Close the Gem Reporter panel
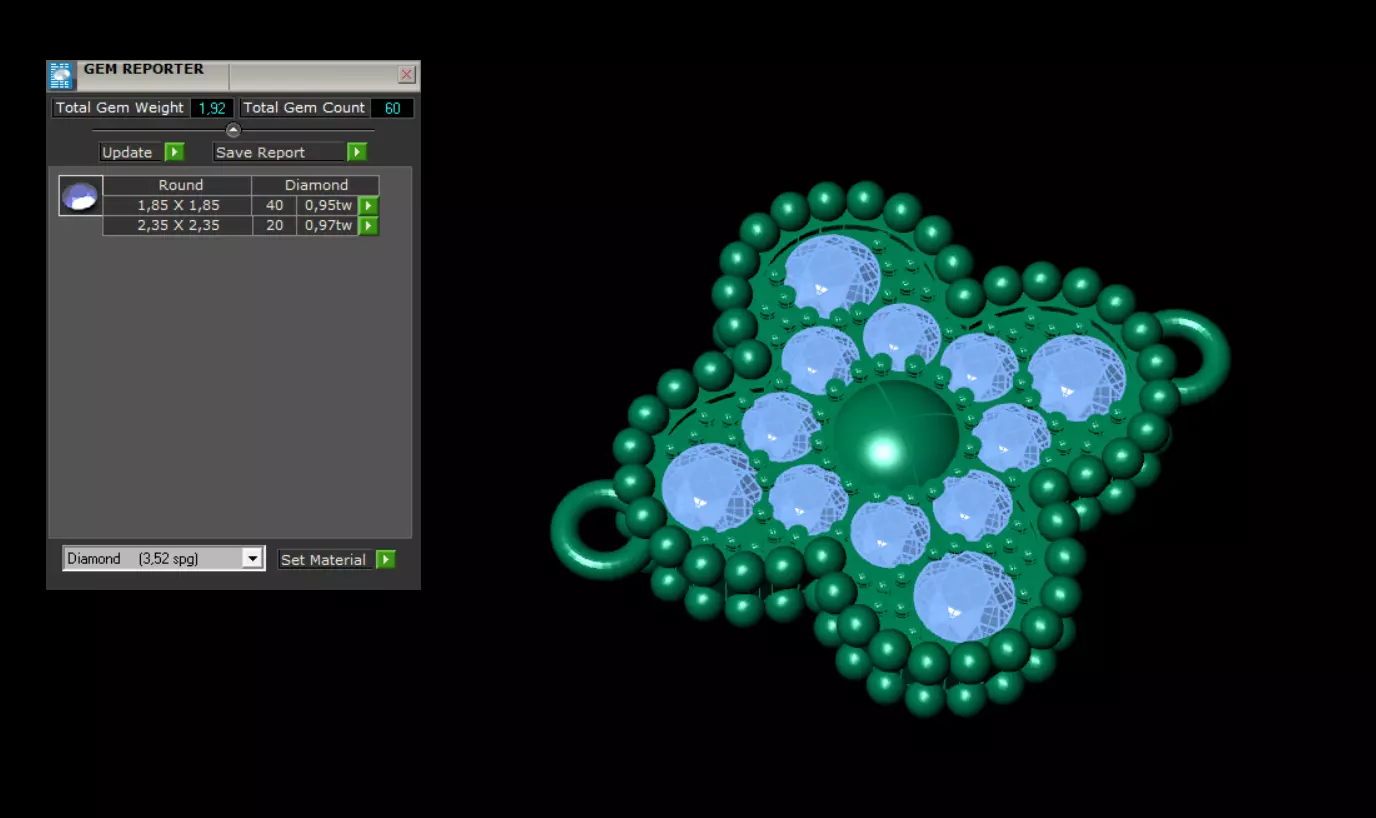This screenshot has width=1376, height=818. [x=407, y=74]
